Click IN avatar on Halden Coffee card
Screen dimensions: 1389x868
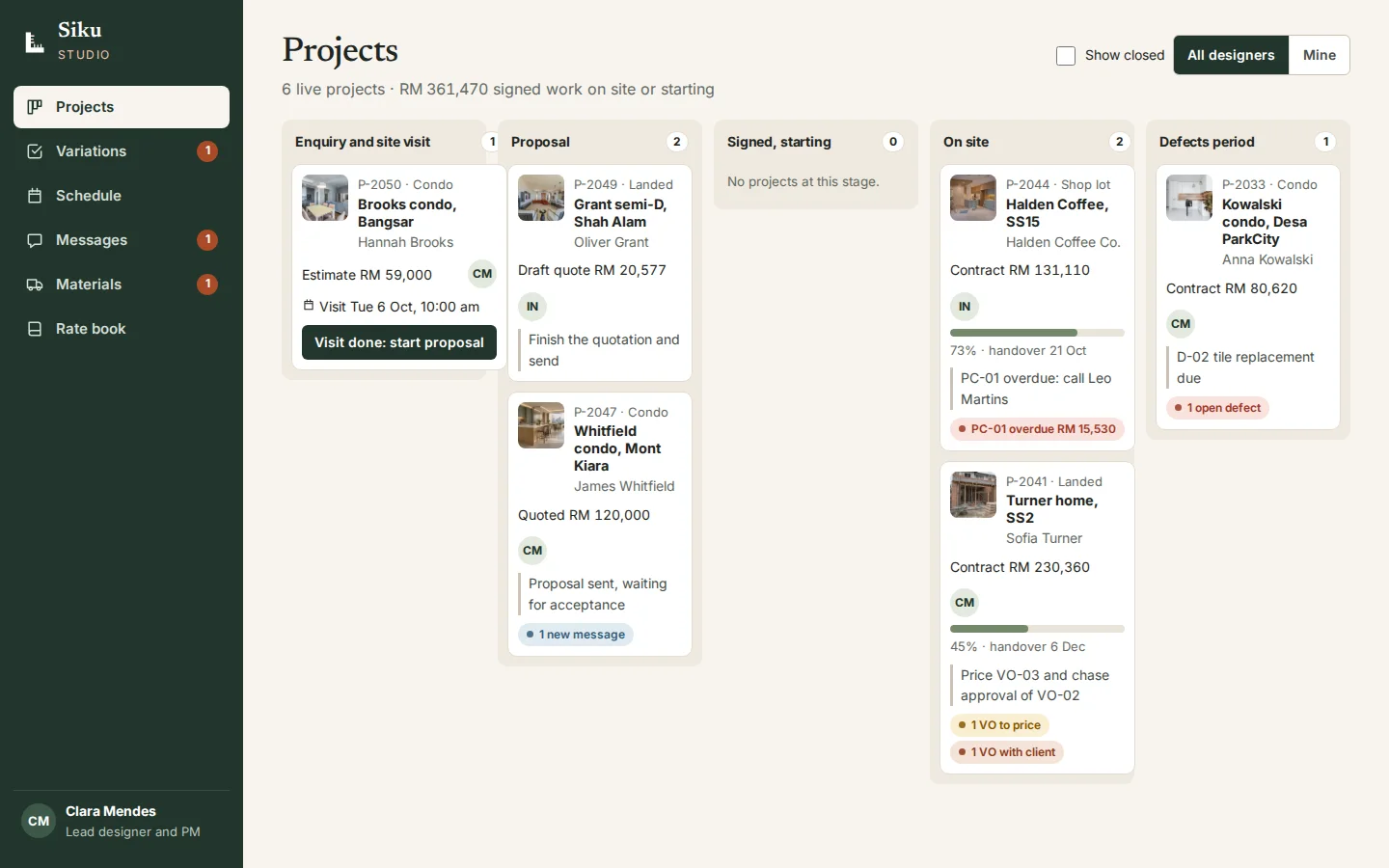(x=965, y=307)
